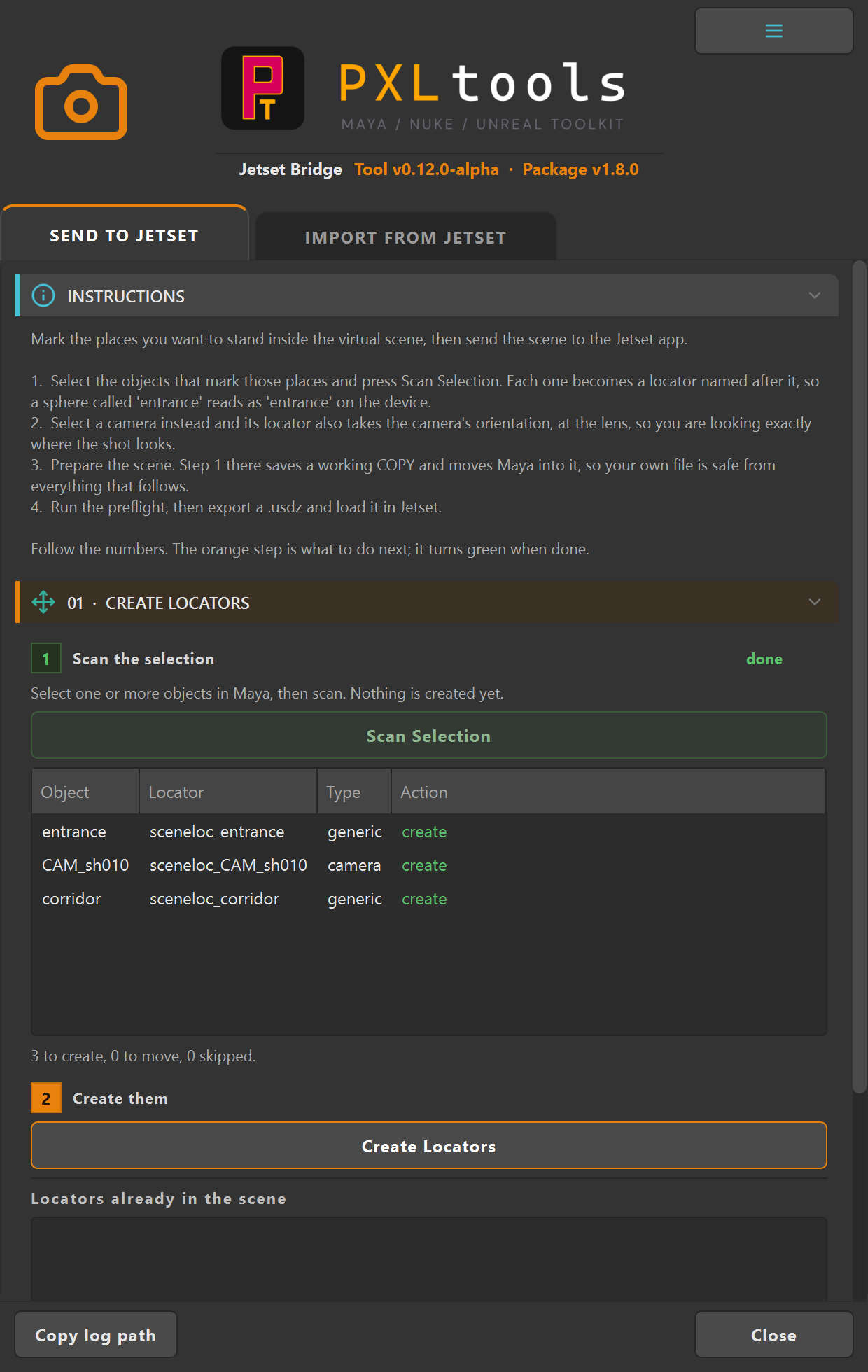Image resolution: width=868 pixels, height=1372 pixels.
Task: Click the Instructions info icon
Action: (x=43, y=296)
